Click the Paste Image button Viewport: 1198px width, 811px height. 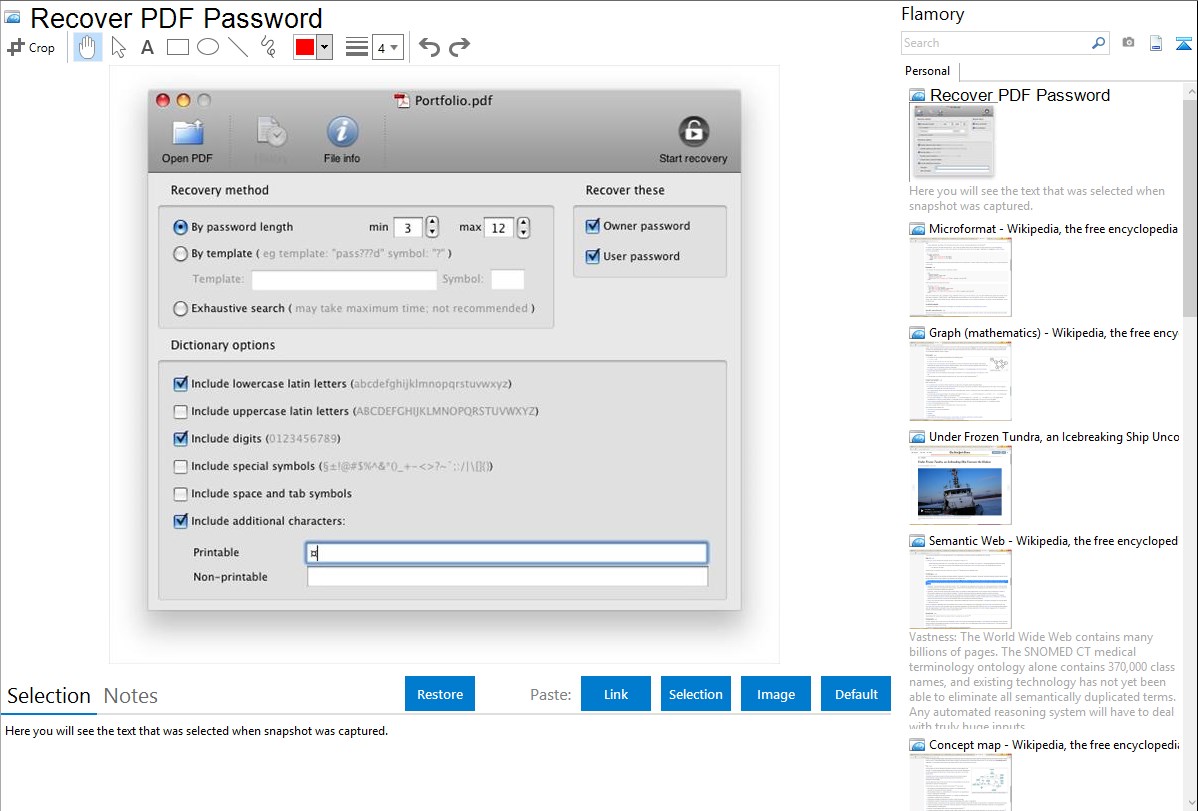[775, 694]
